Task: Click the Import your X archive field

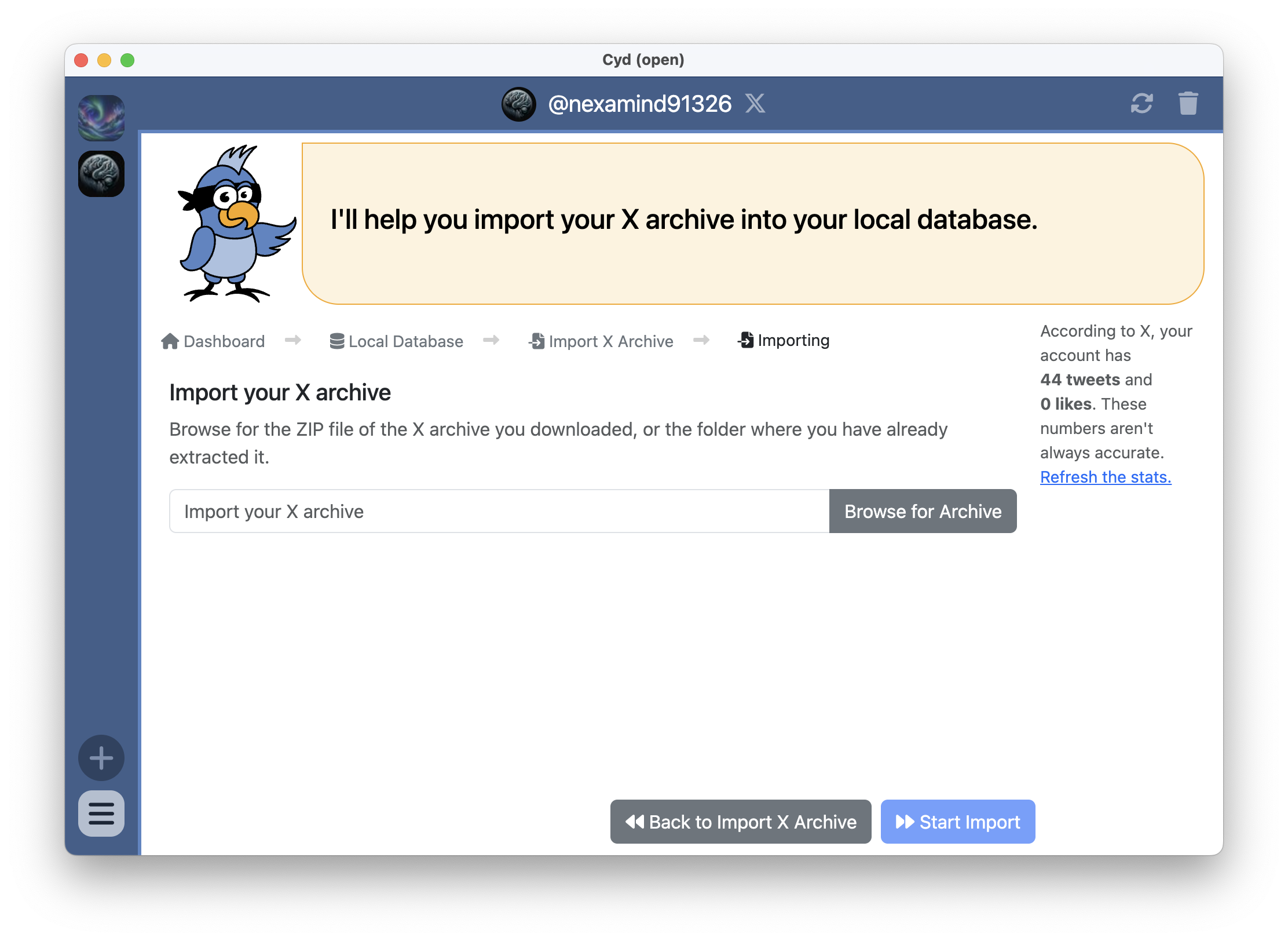Action: [x=499, y=511]
